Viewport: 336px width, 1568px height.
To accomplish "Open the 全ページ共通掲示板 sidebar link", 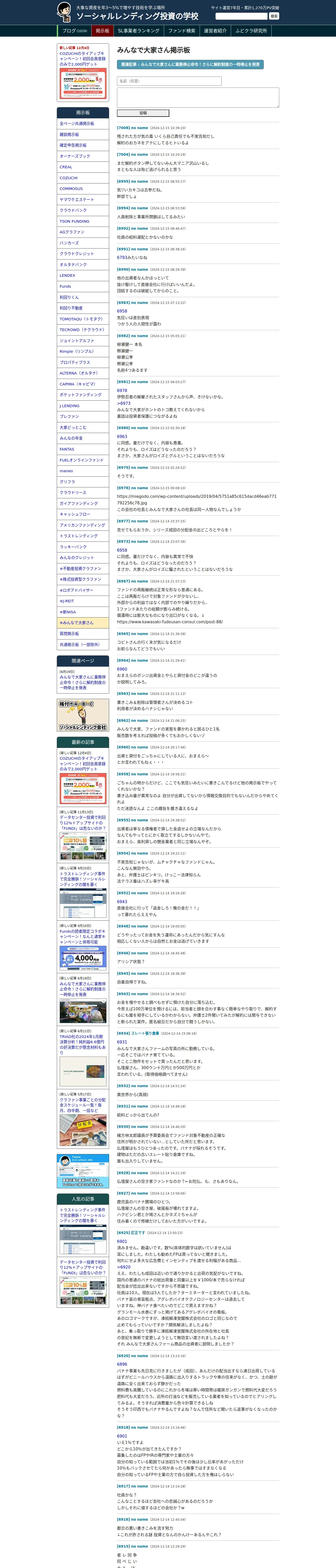I will point(83,124).
